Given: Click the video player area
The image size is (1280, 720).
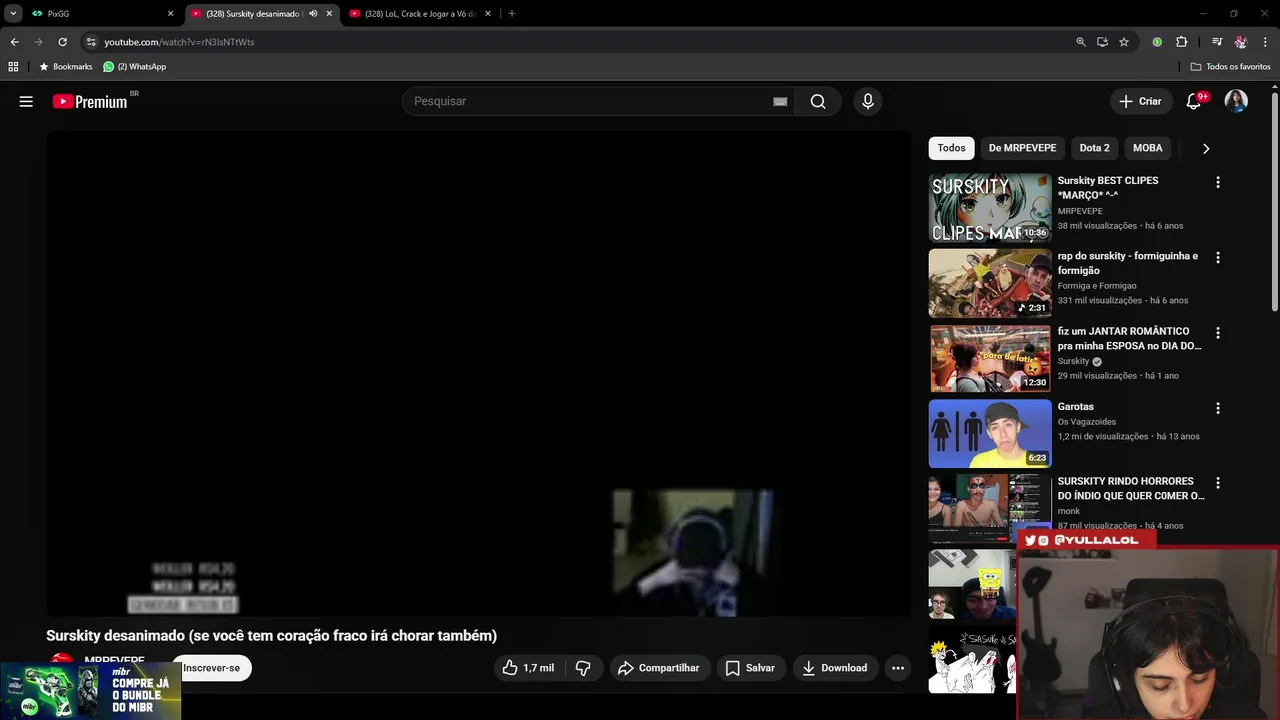Looking at the screenshot, I should [x=478, y=373].
